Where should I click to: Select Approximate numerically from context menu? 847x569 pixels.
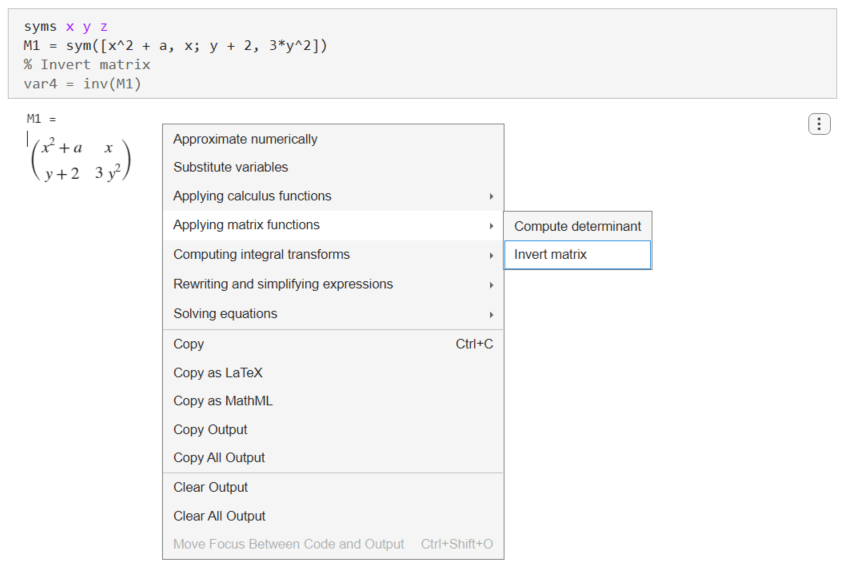pyautogui.click(x=245, y=139)
